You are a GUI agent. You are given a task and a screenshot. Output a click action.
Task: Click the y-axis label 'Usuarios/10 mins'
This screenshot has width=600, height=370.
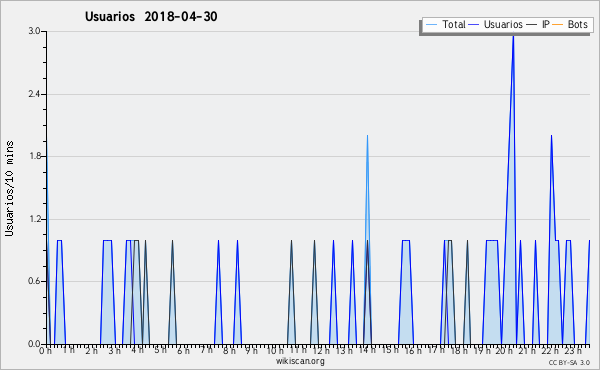point(9,189)
